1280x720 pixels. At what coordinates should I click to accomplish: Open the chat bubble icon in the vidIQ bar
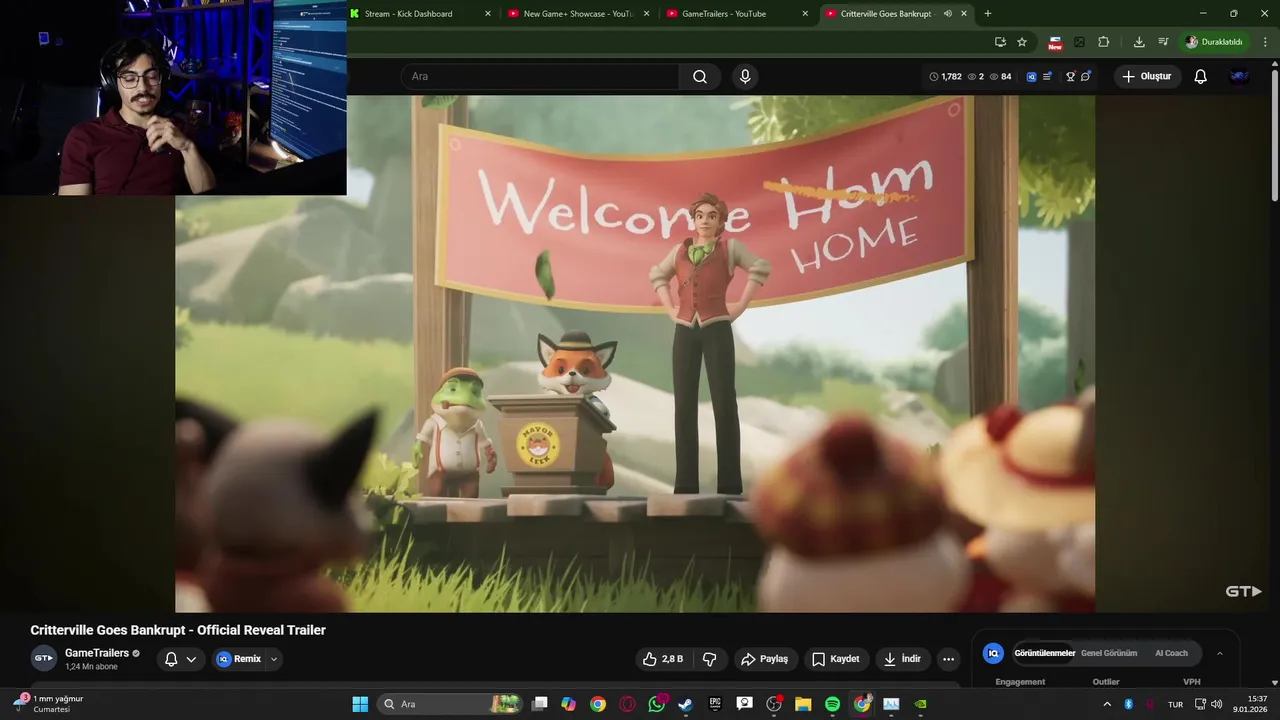pos(1085,76)
